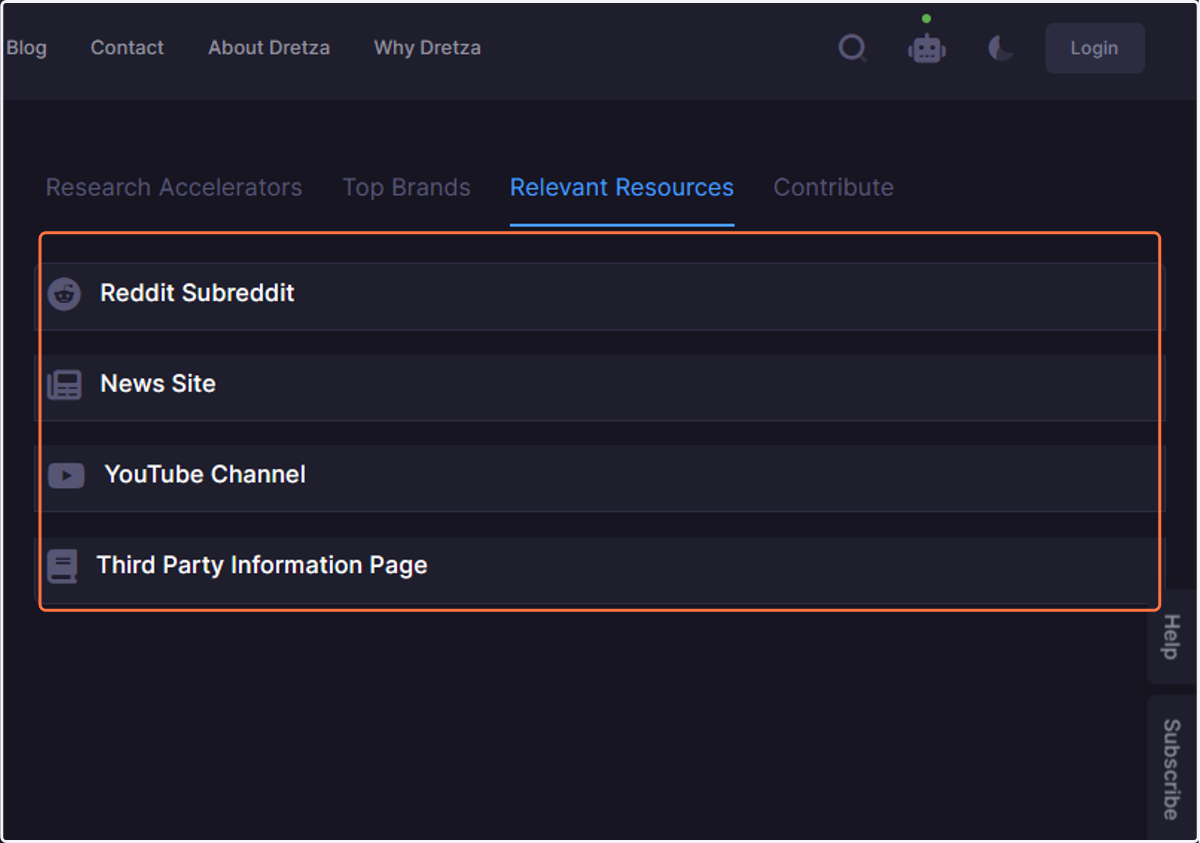Expand the Reddit Subreddit row

tap(599, 296)
